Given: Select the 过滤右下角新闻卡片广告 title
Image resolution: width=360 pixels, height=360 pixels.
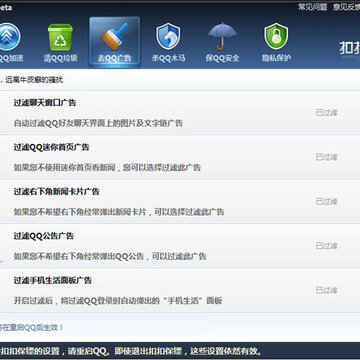Looking at the screenshot, I should 56,192.
